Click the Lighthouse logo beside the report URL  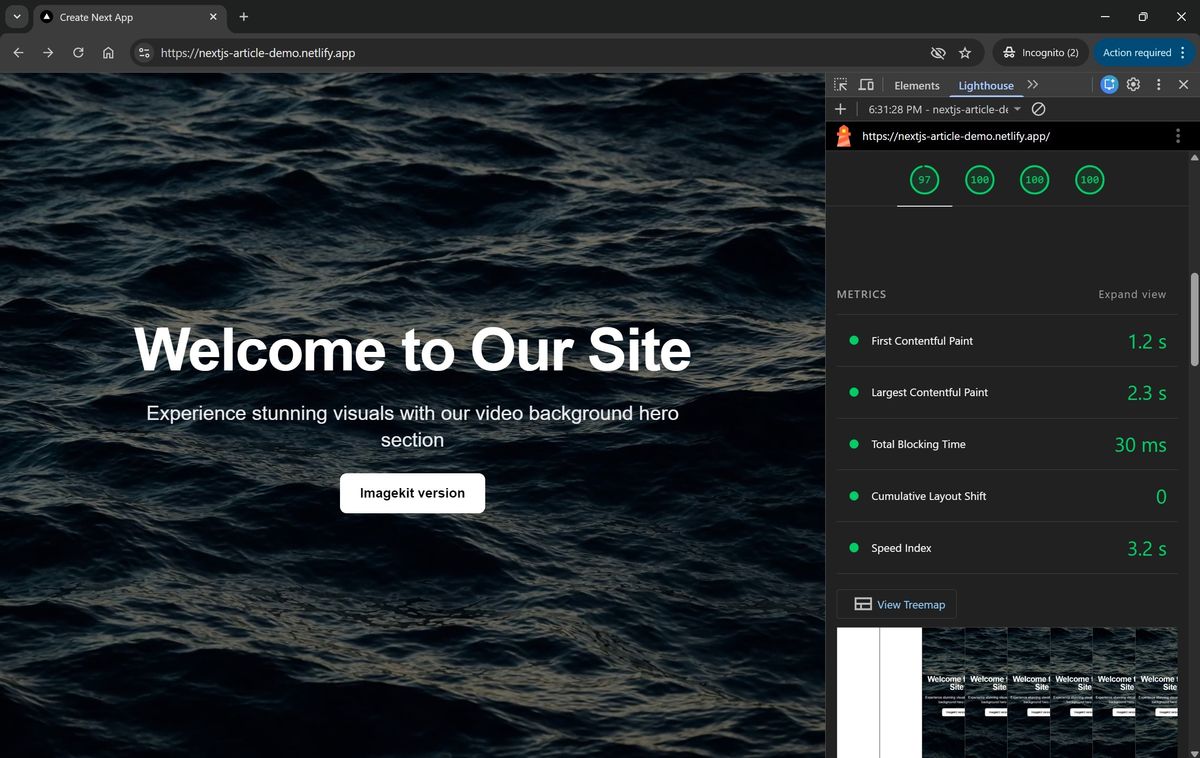(x=843, y=135)
